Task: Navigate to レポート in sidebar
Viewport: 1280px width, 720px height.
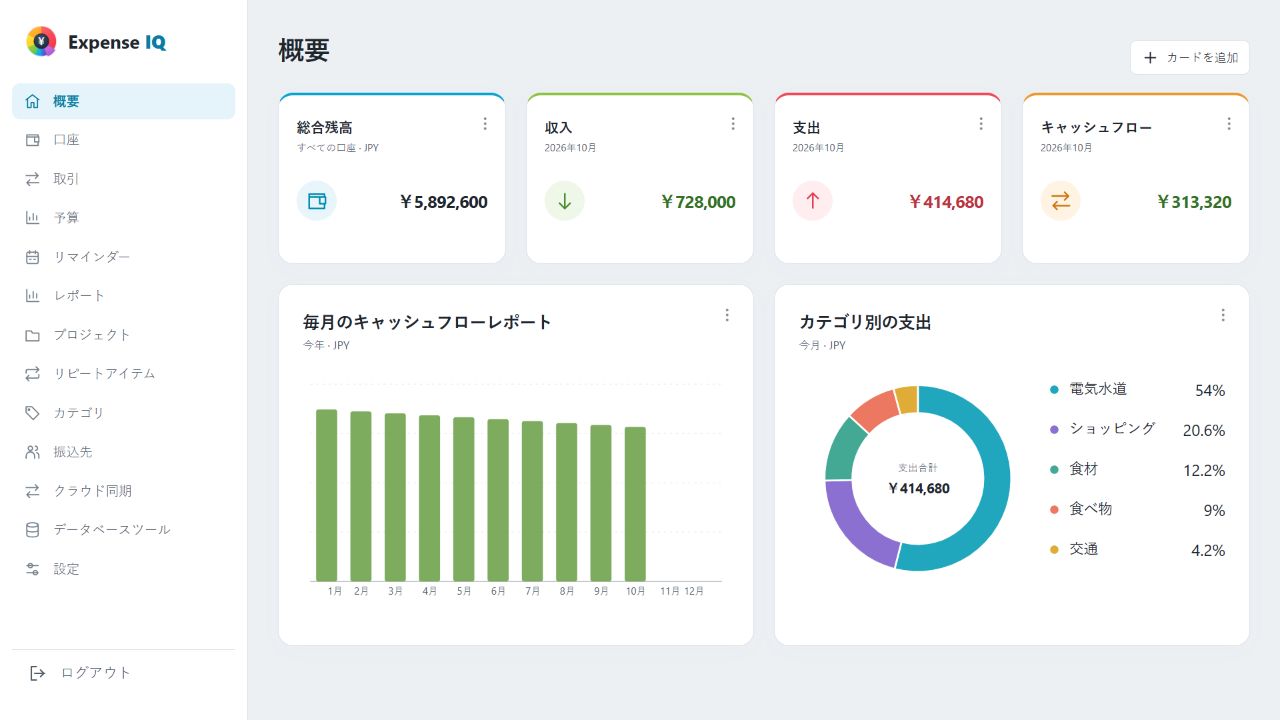Action: (x=124, y=296)
